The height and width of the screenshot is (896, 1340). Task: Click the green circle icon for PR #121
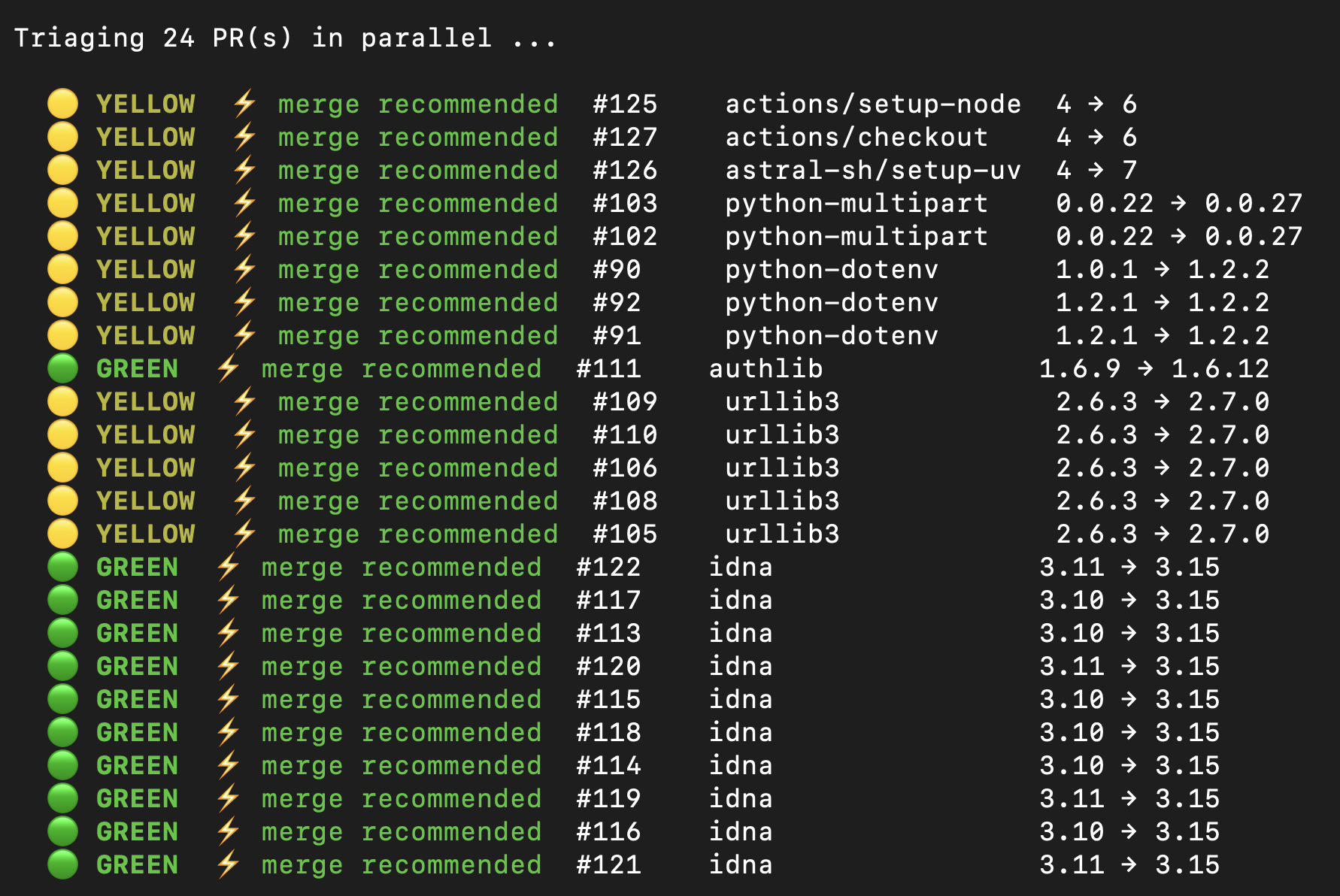coord(62,864)
